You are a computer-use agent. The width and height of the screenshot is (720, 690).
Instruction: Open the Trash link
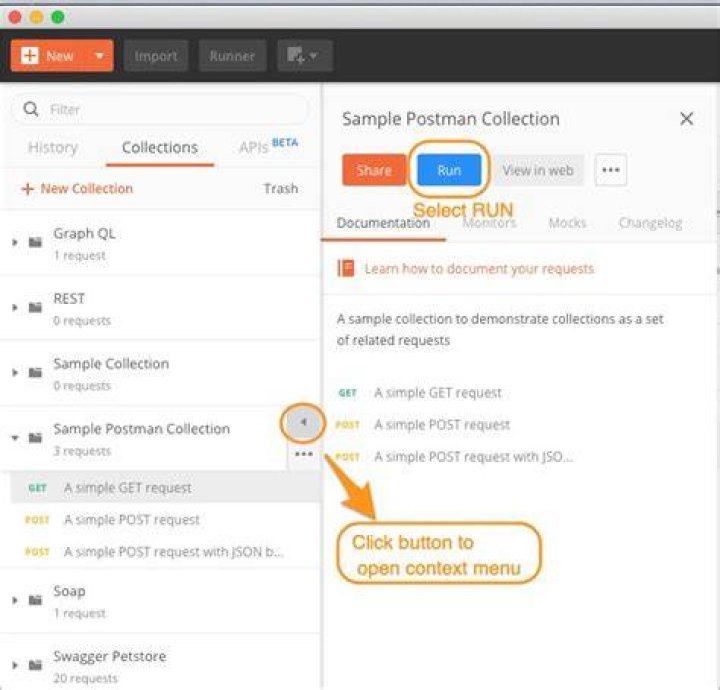(x=281, y=188)
